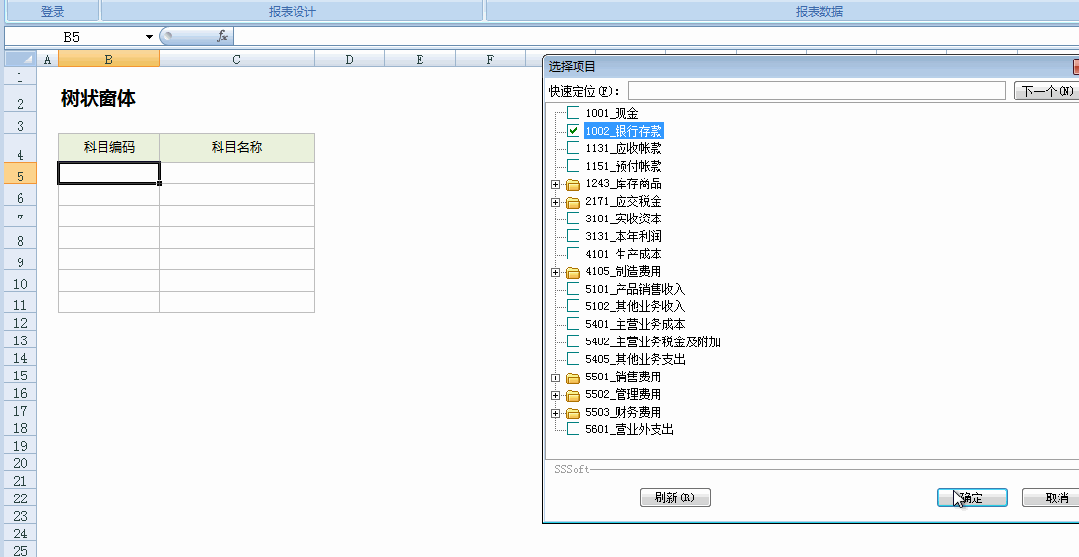1079x557 pixels.
Task: Click the 刷新(R) button
Action: tap(675, 498)
